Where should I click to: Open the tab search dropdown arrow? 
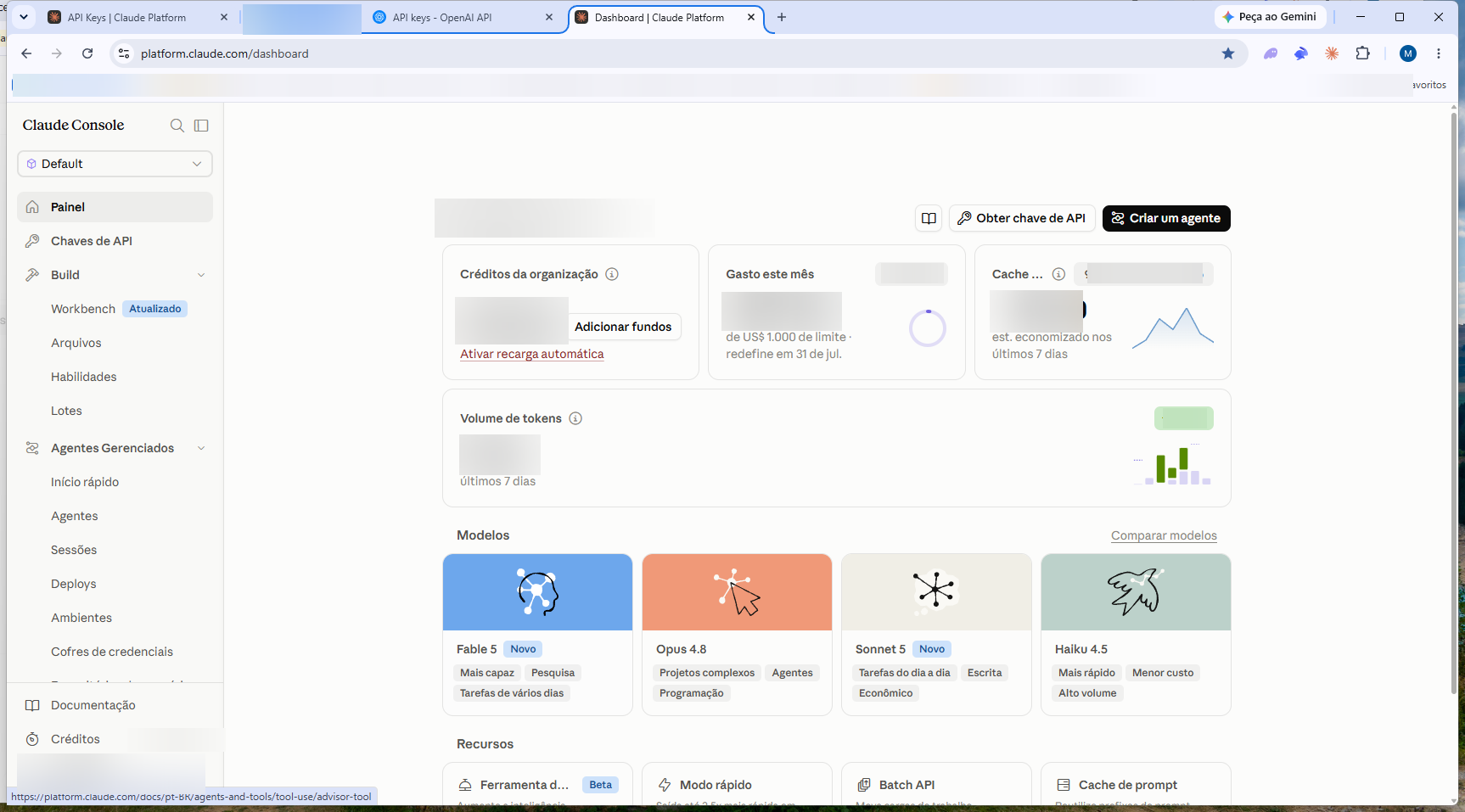click(24, 17)
